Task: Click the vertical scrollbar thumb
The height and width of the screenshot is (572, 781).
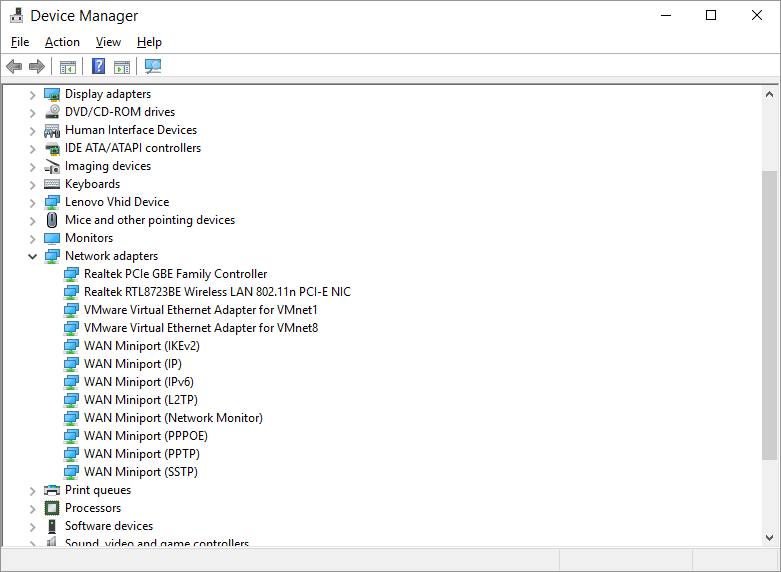Action: click(770, 315)
